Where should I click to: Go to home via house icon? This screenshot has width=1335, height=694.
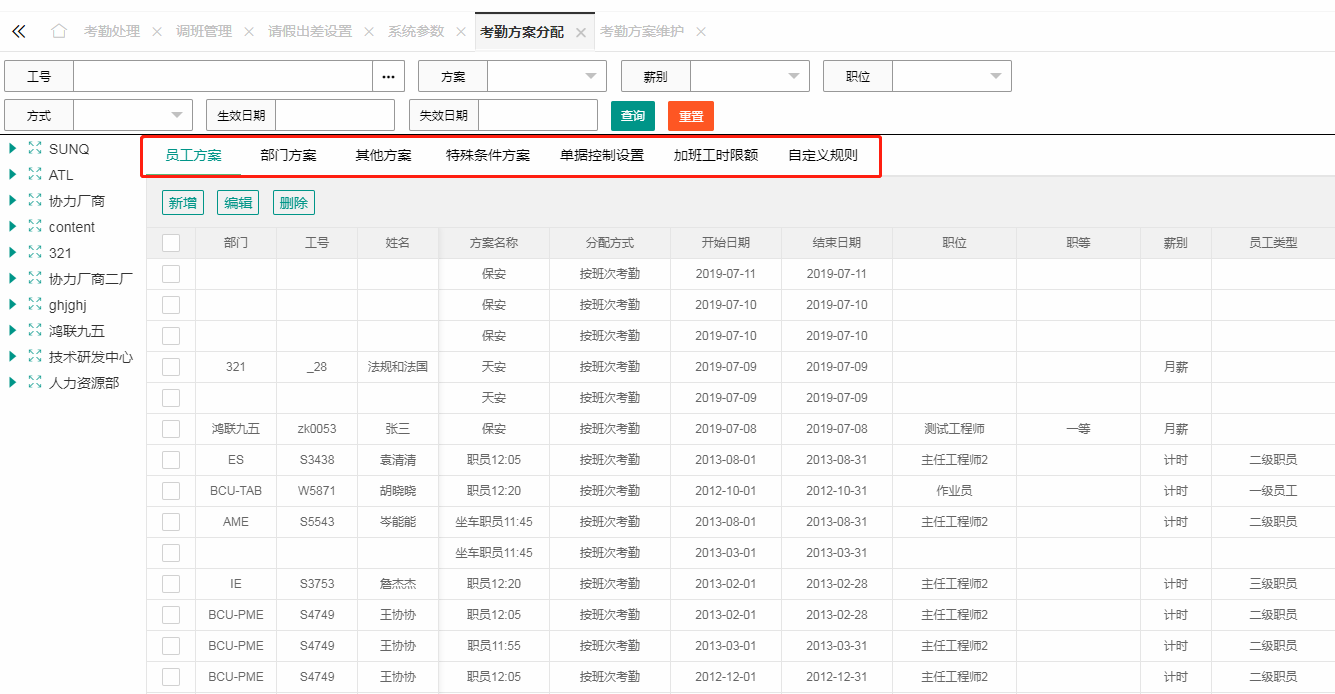59,32
